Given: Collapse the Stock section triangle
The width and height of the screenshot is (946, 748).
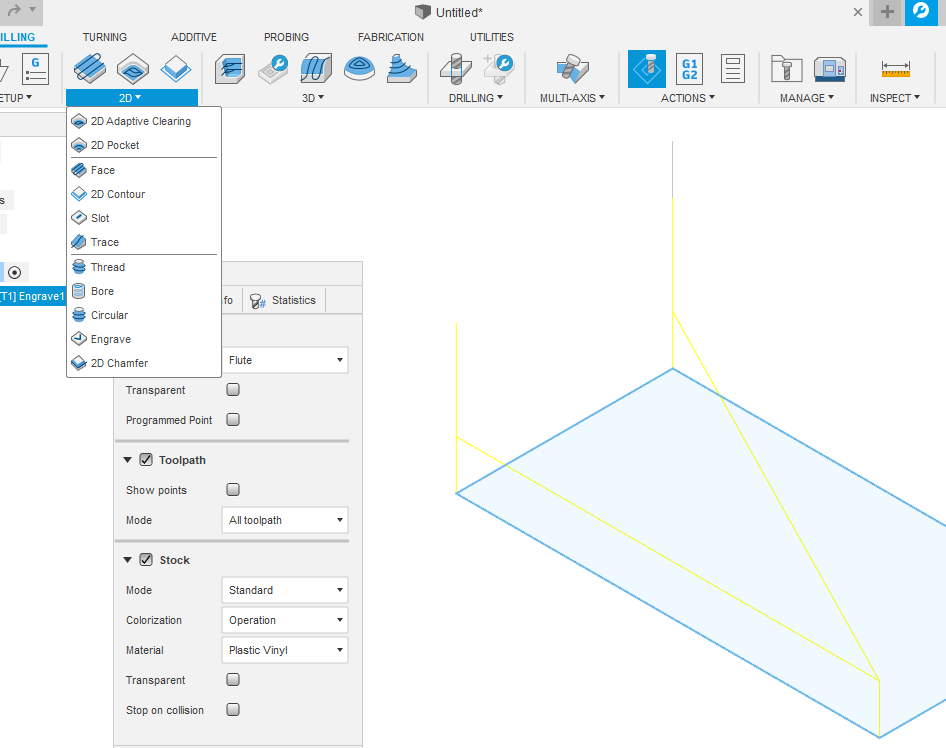Looking at the screenshot, I should 128,560.
